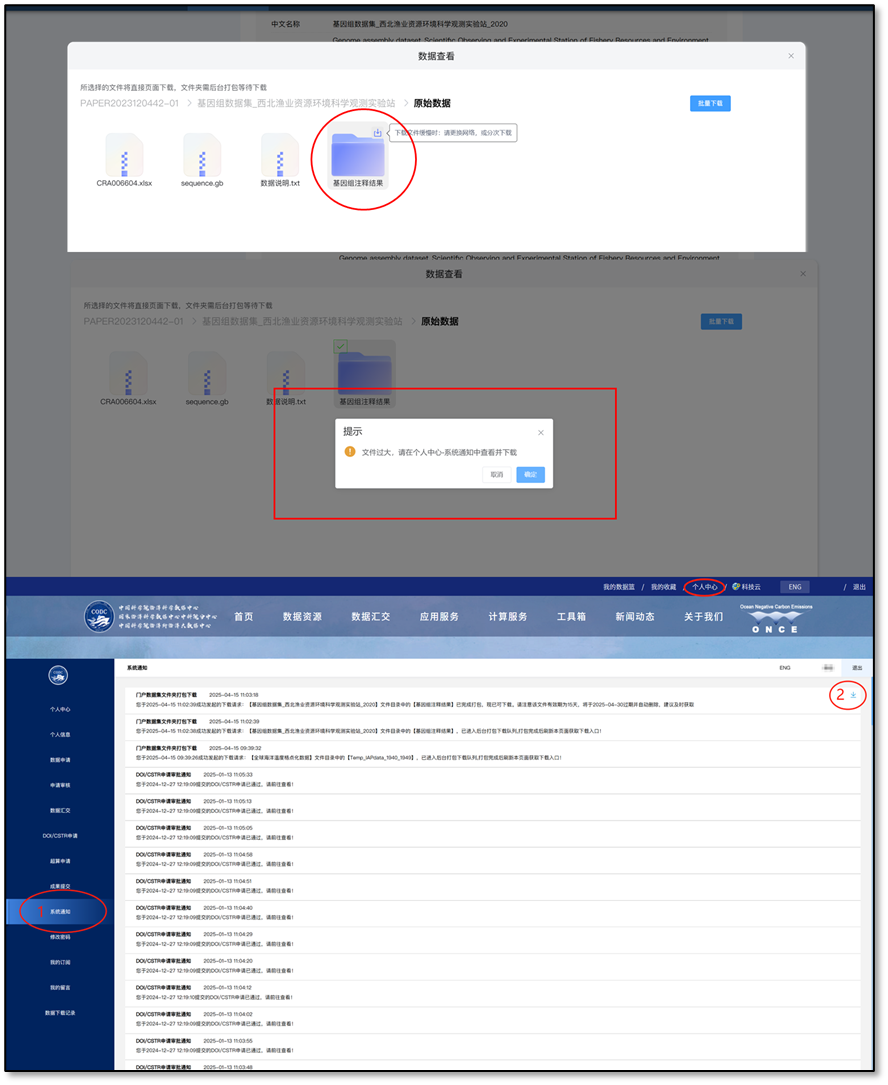Click download arrow icon on first notification
The image size is (888, 1085).
(853, 695)
